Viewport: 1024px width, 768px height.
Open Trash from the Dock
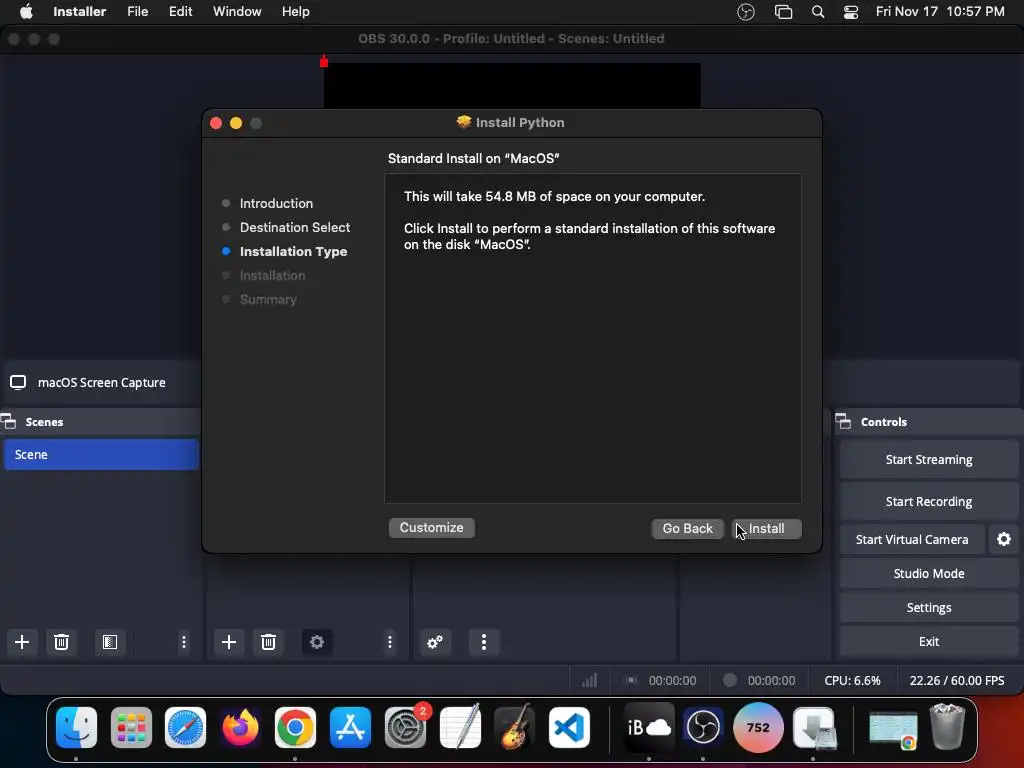point(947,726)
